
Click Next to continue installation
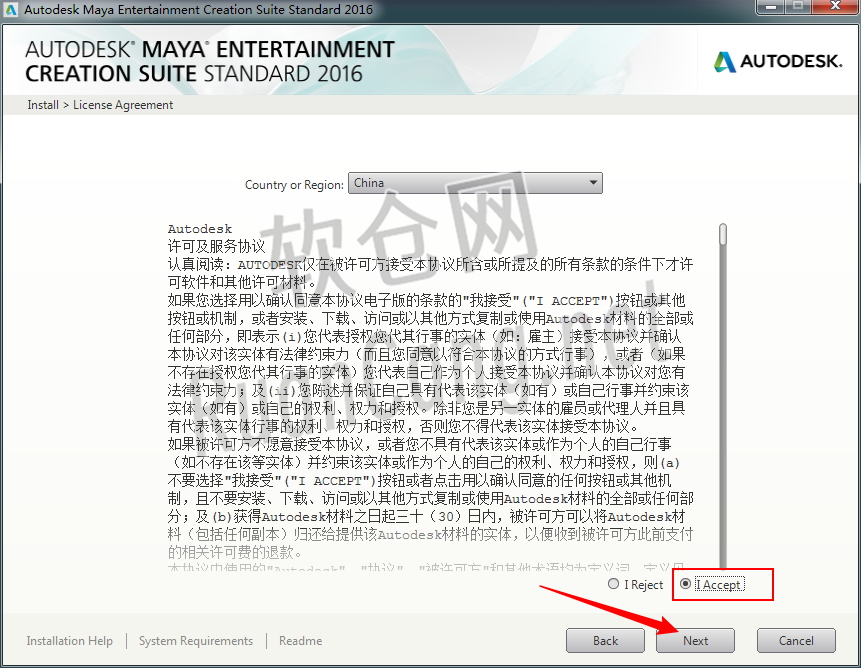(694, 640)
